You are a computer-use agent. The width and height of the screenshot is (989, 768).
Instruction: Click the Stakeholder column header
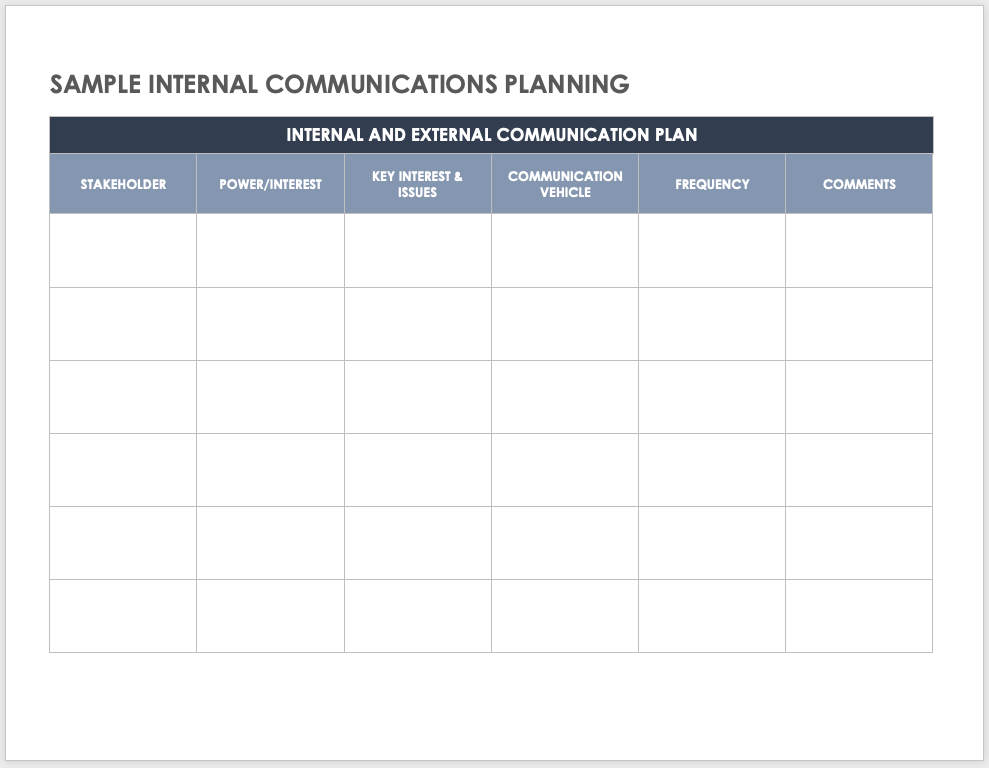click(x=123, y=184)
